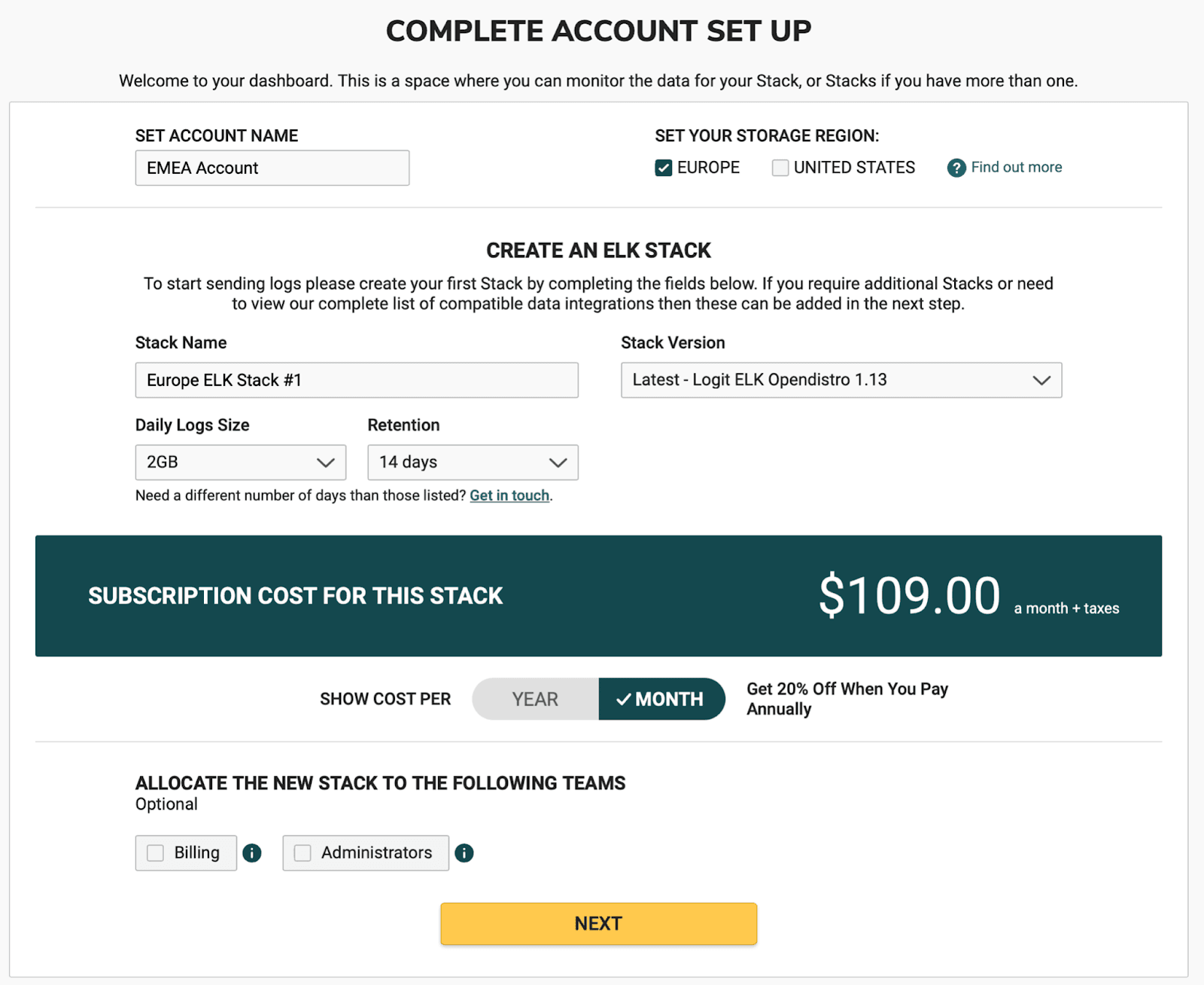Open the Daily Logs Size dropdown
Image resolution: width=1204 pixels, height=985 pixels.
(x=240, y=462)
